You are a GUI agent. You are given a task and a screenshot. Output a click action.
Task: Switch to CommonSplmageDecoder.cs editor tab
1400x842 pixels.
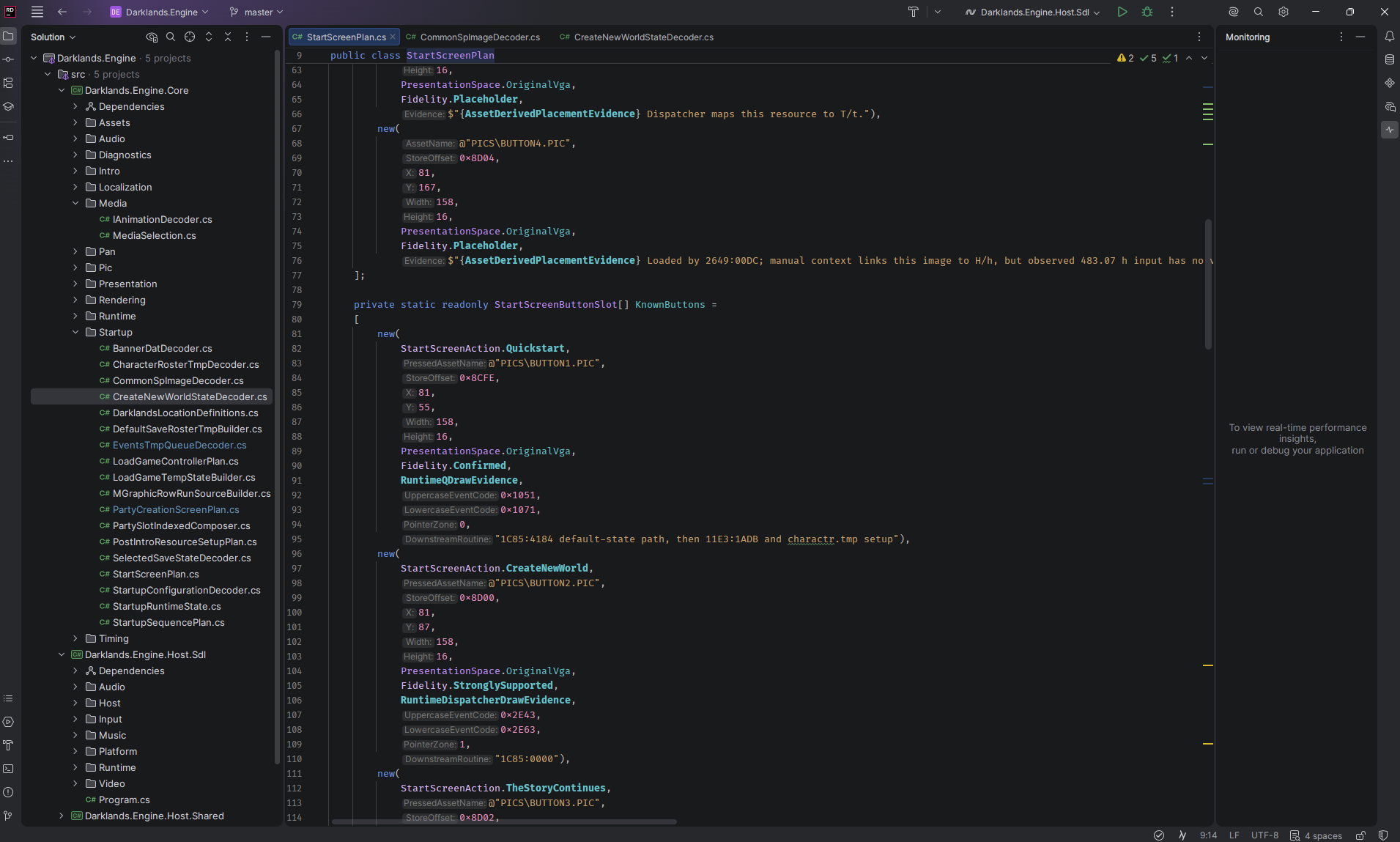[x=473, y=37]
